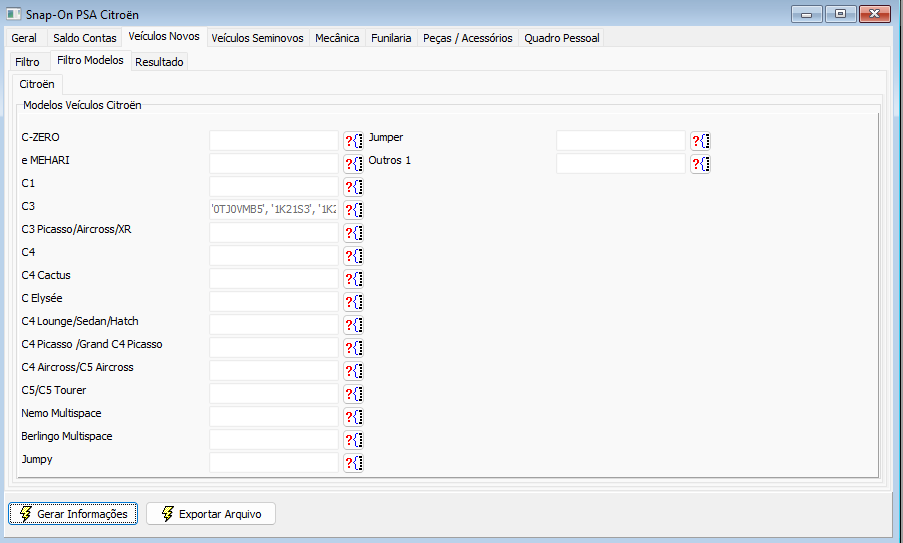The height and width of the screenshot is (543, 903).
Task: Click the Snap-On app icon in title bar
Action: point(13,14)
